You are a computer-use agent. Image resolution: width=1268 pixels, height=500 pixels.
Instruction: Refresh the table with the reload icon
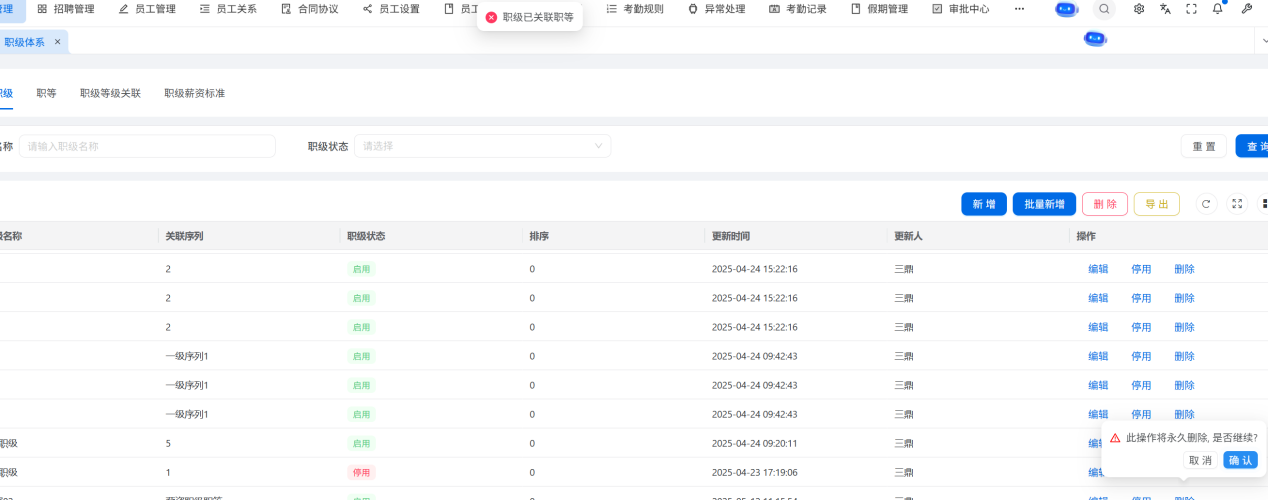[x=1206, y=204]
